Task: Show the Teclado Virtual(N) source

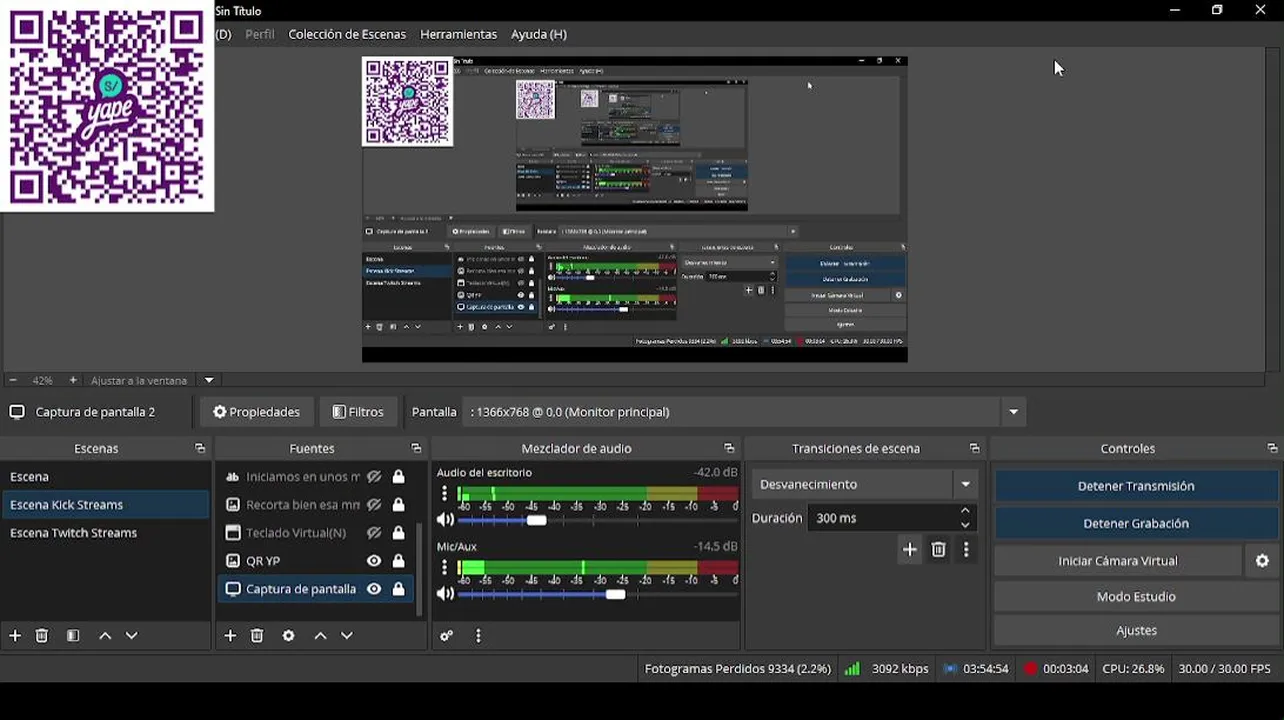Action: 374,533
